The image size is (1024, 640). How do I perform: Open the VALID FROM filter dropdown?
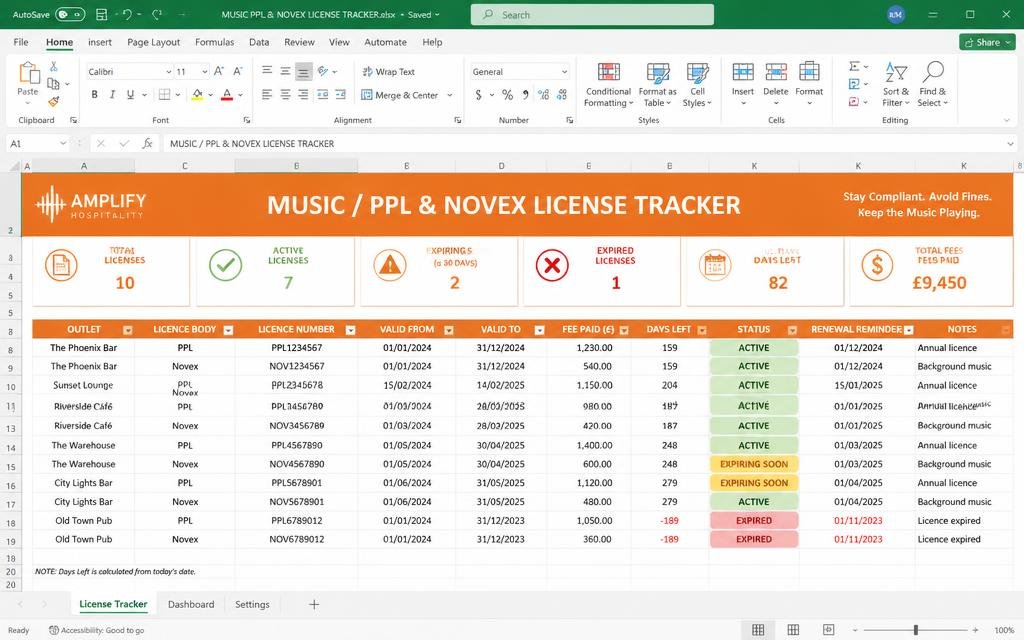449,330
